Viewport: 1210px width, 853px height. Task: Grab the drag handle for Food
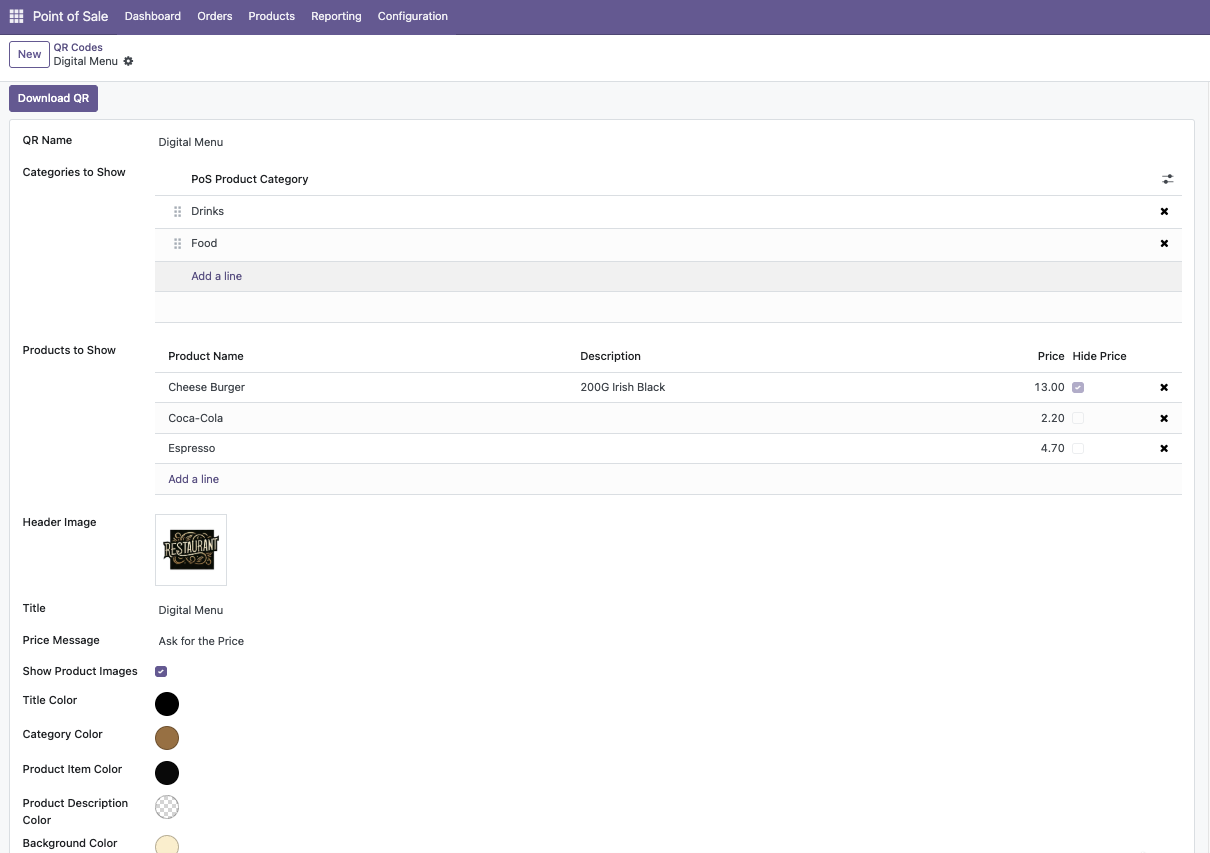[x=178, y=243]
